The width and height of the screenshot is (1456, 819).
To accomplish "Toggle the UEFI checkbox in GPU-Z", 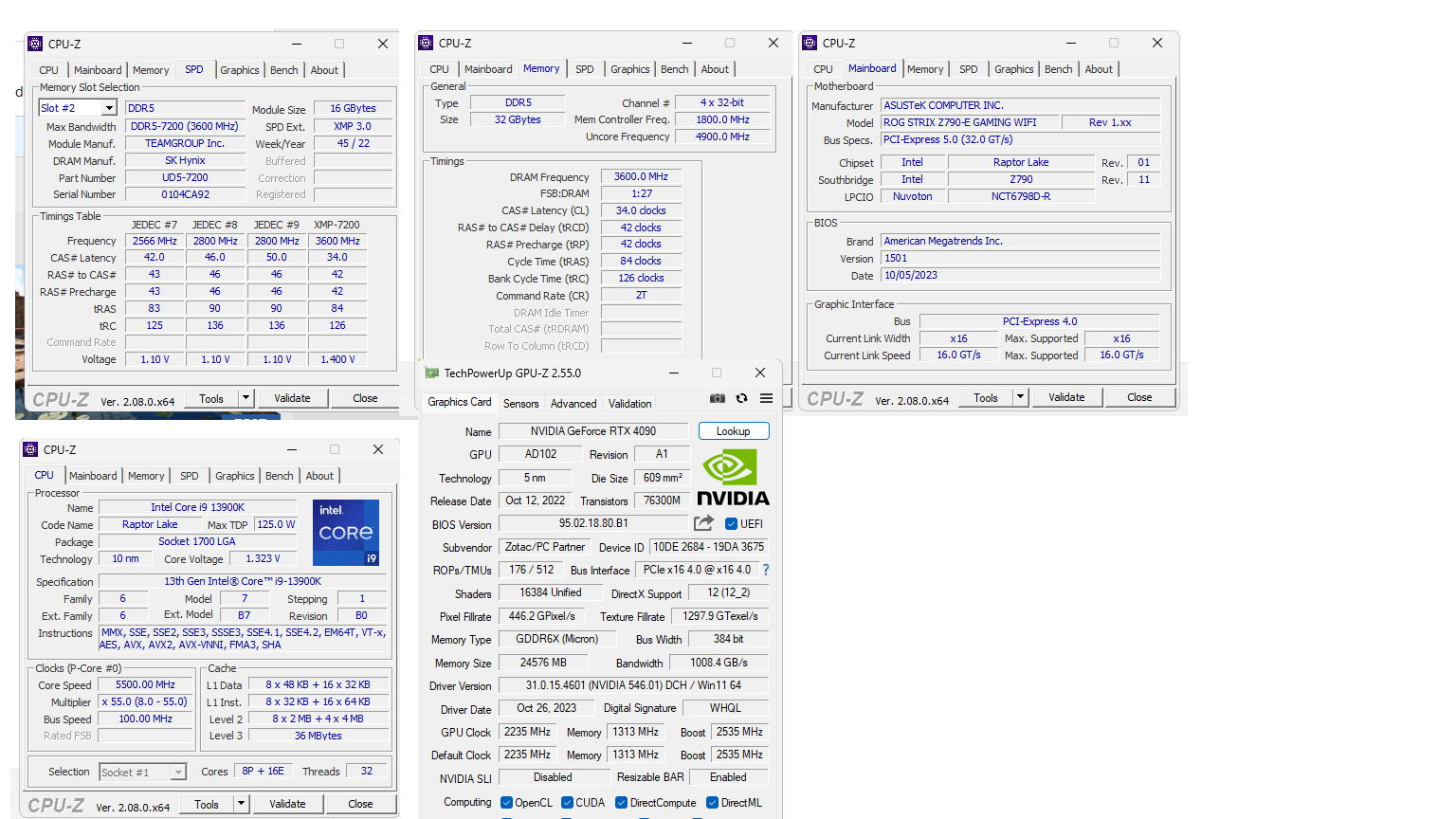I will coord(731,523).
